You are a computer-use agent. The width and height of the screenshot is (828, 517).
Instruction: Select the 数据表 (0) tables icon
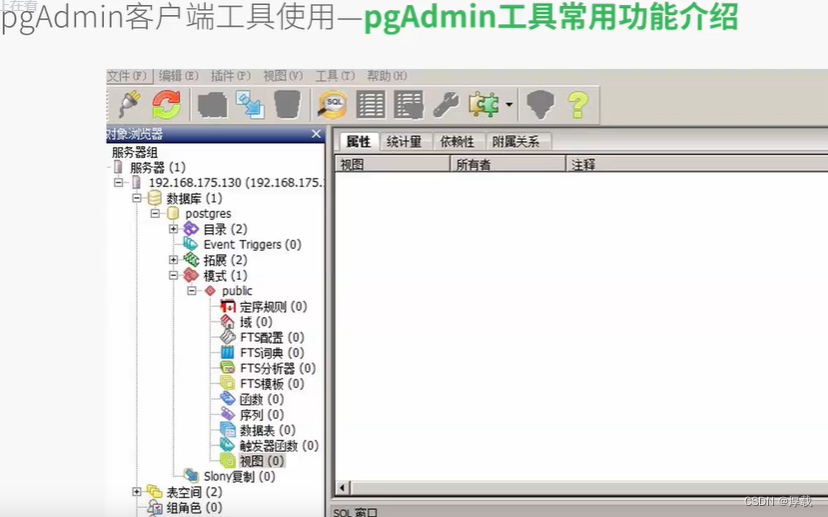tap(228, 430)
